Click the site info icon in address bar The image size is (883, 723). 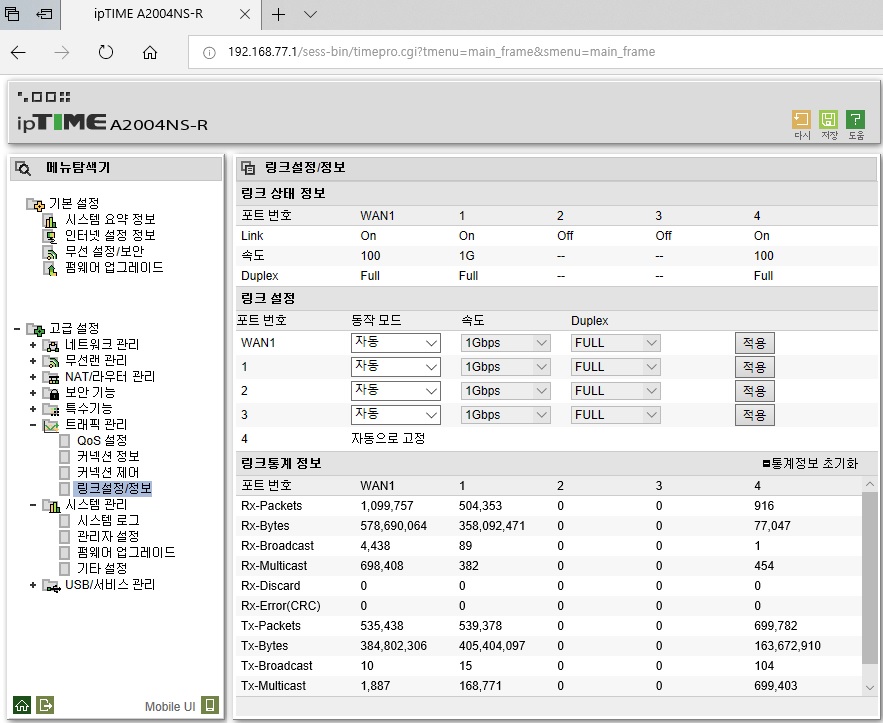click(209, 52)
